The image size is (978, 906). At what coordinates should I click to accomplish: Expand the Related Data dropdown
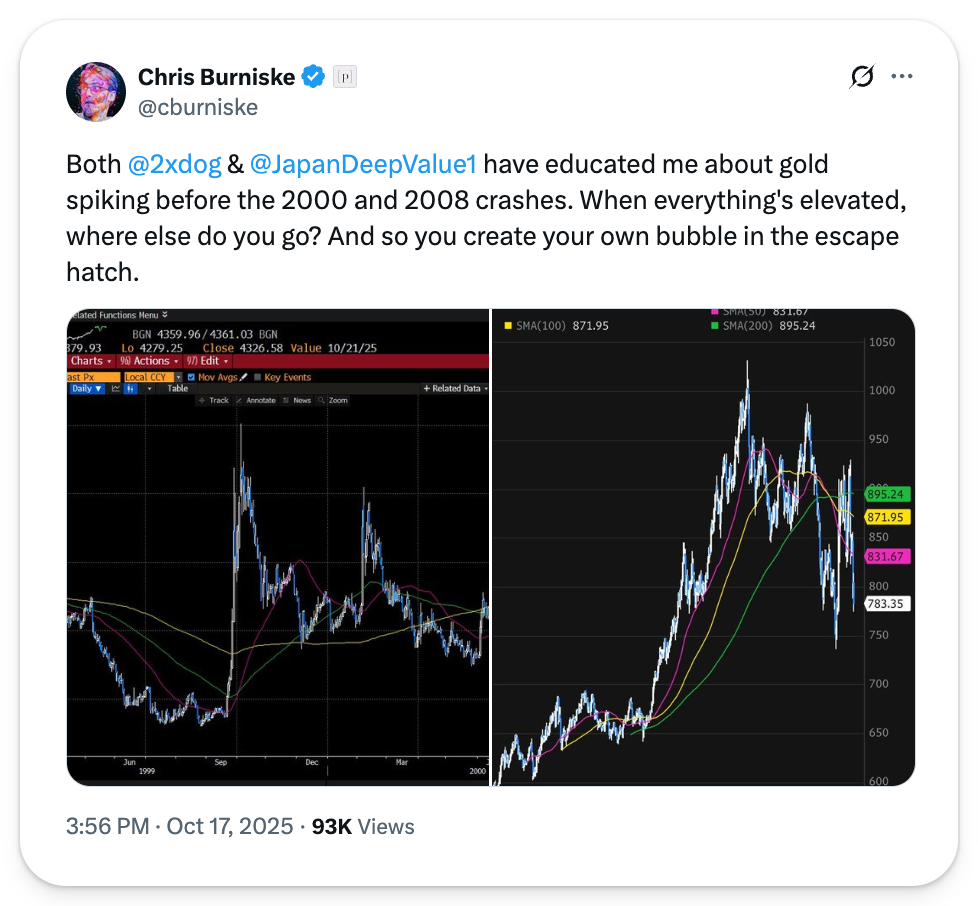click(455, 388)
